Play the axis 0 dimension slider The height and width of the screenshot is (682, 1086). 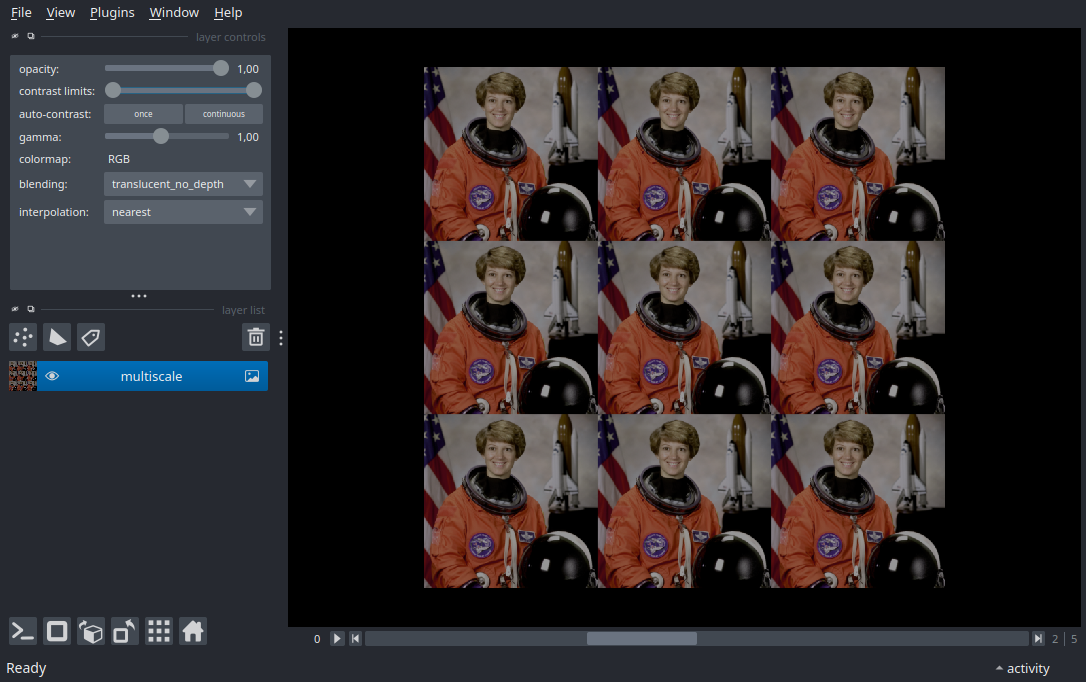pyautogui.click(x=337, y=638)
